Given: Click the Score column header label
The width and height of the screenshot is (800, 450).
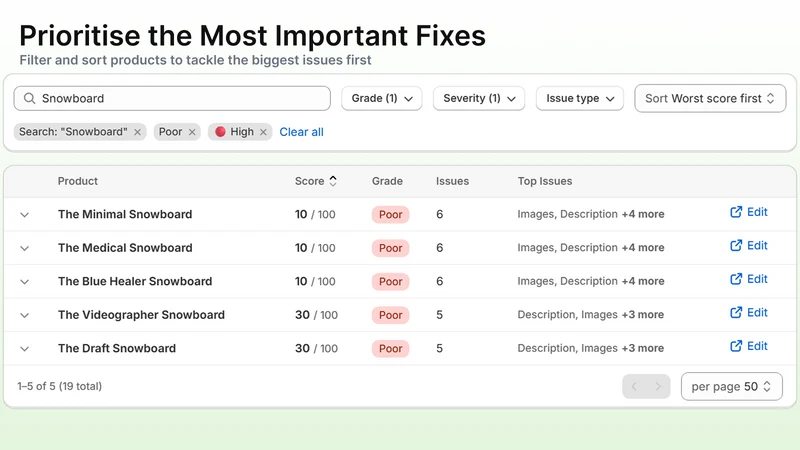Looking at the screenshot, I should (x=309, y=181).
